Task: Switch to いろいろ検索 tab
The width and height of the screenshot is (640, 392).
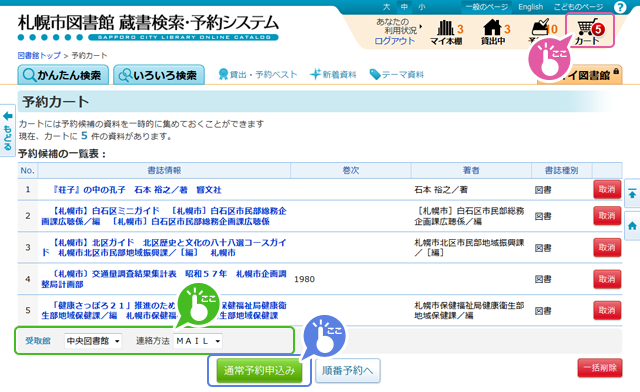Action: [x=159, y=75]
